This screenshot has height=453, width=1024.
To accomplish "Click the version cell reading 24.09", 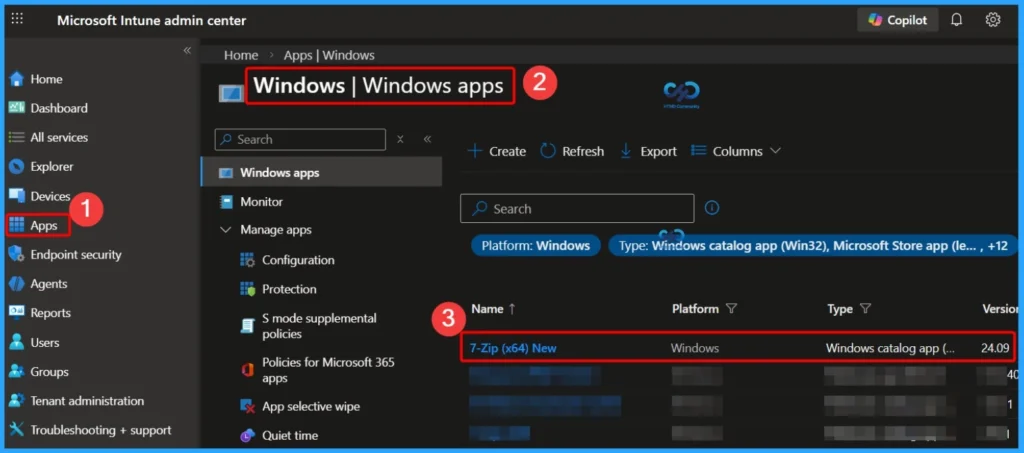I will click(995, 348).
